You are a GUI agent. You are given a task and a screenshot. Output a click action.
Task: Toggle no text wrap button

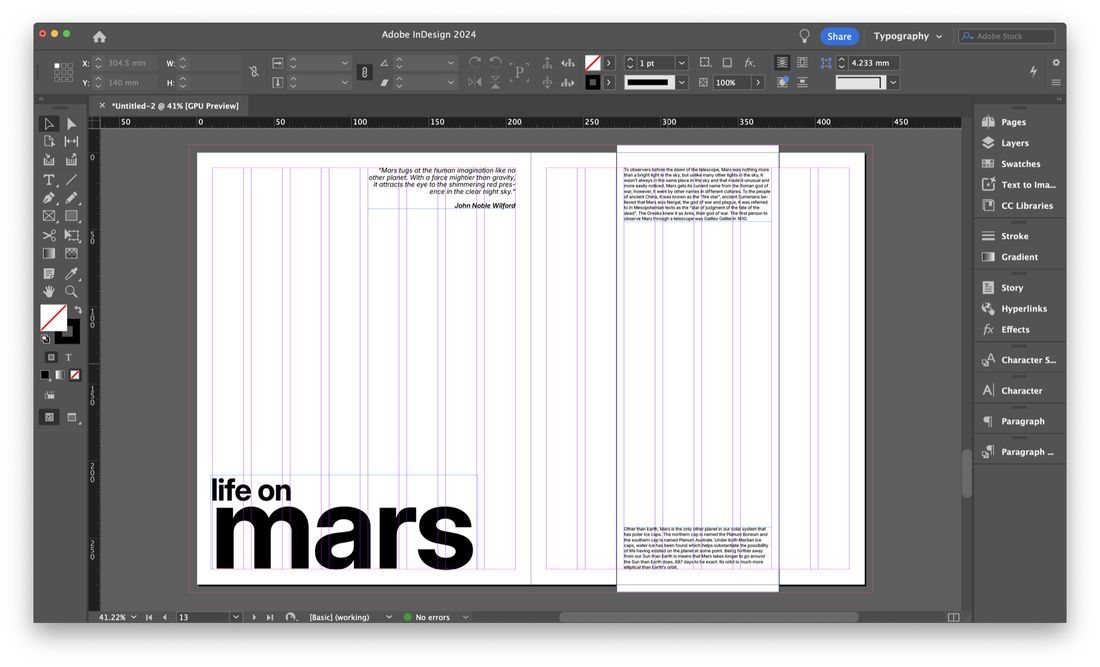point(782,62)
